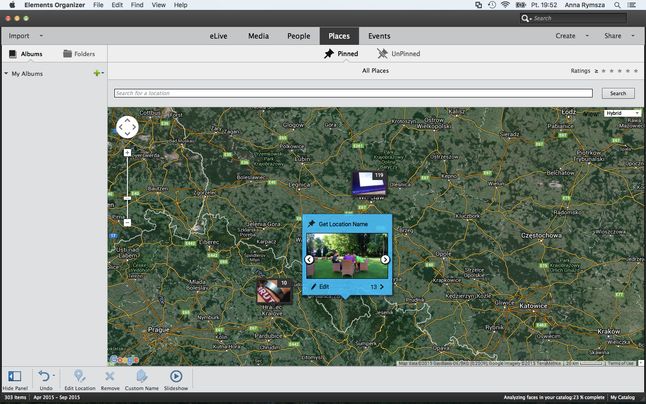Switch to the People tab
This screenshot has width=646, height=404.
(x=299, y=36)
